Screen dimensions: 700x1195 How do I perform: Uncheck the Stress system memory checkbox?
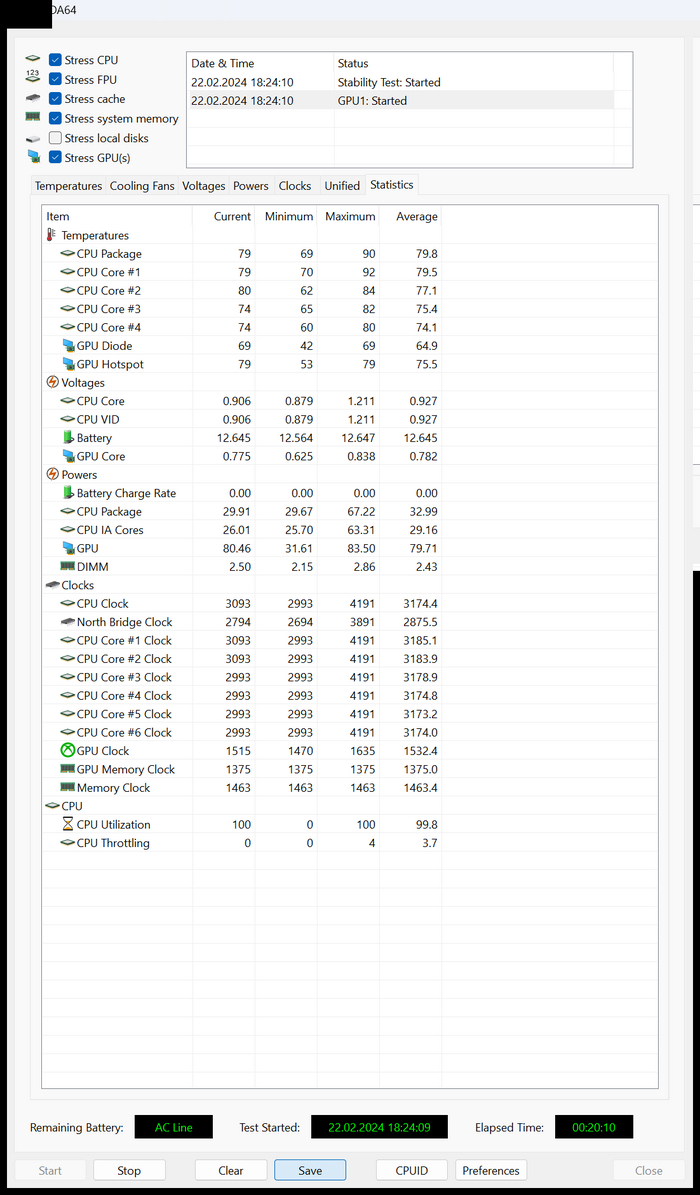click(x=55, y=119)
